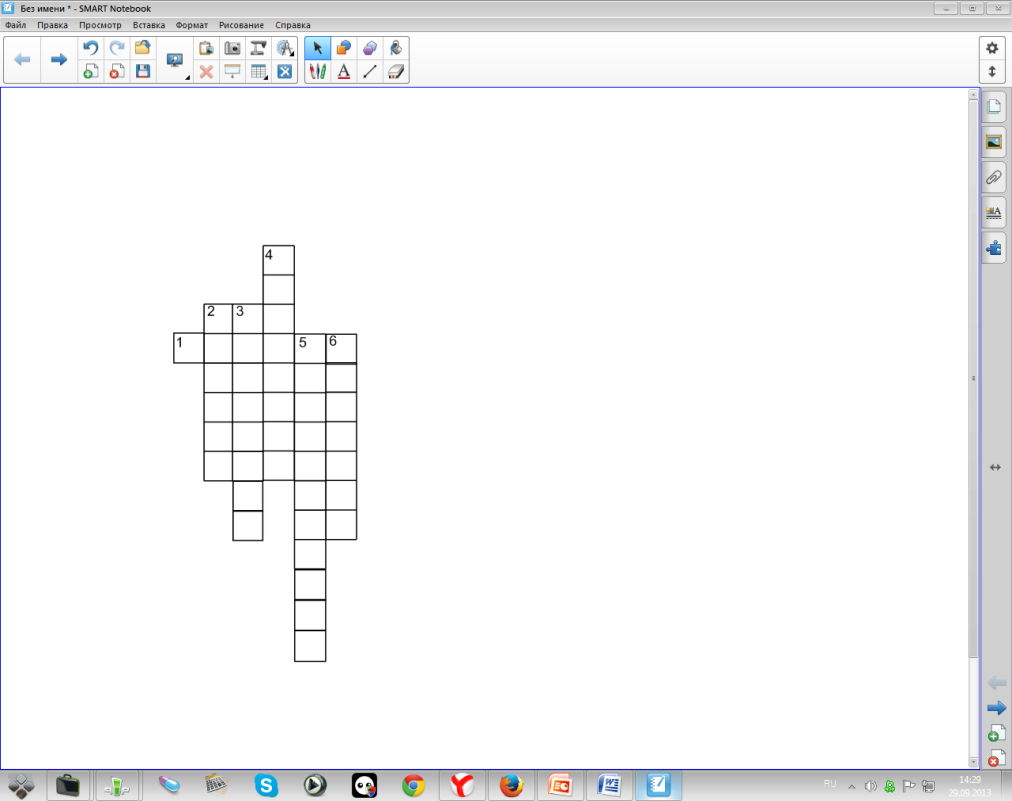The height and width of the screenshot is (801, 1012).
Task: Open the Page Sorter tab in sidebar
Action: [994, 107]
